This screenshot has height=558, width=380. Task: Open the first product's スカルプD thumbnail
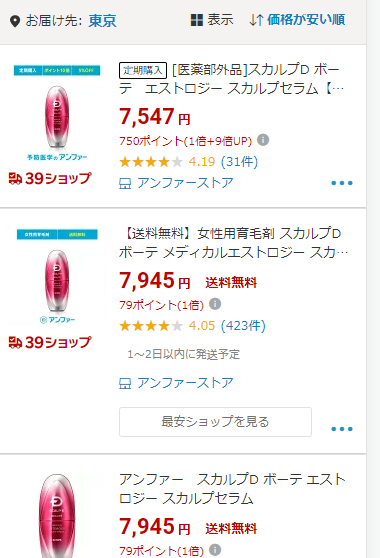57,113
